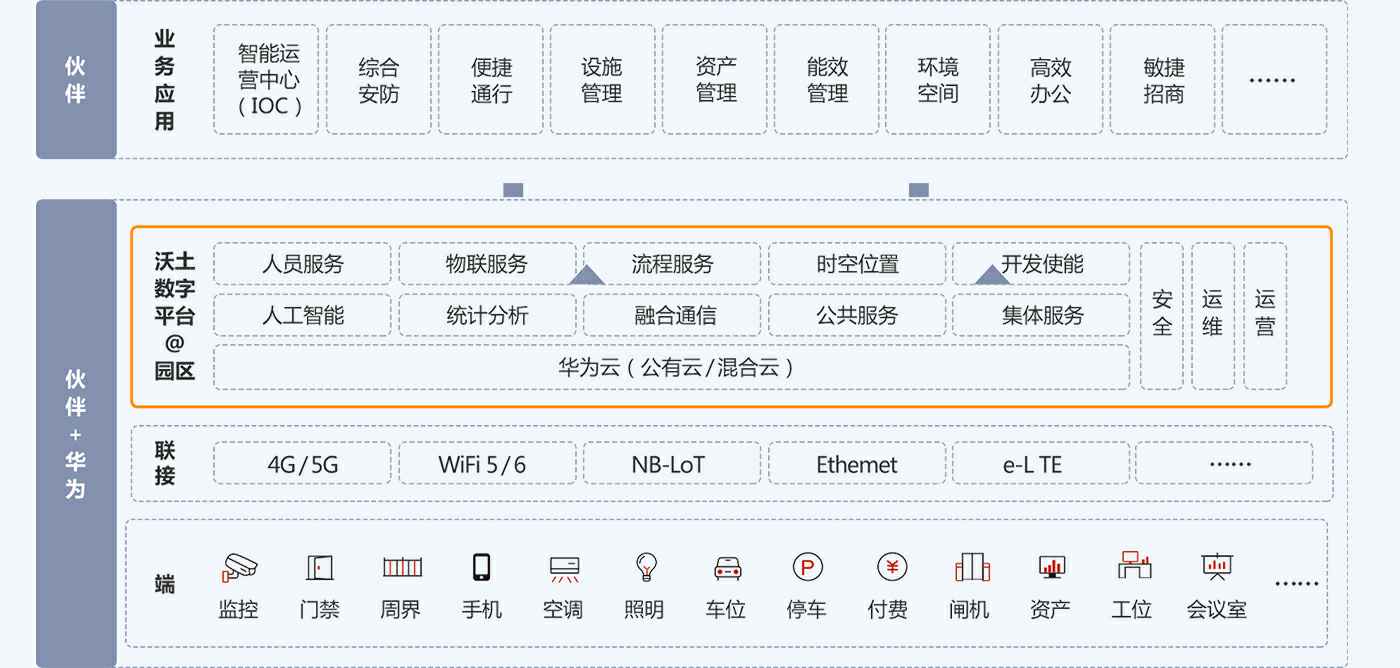The image size is (1400, 668).
Task: Select the 门禁 access control door icon
Action: pos(319,568)
